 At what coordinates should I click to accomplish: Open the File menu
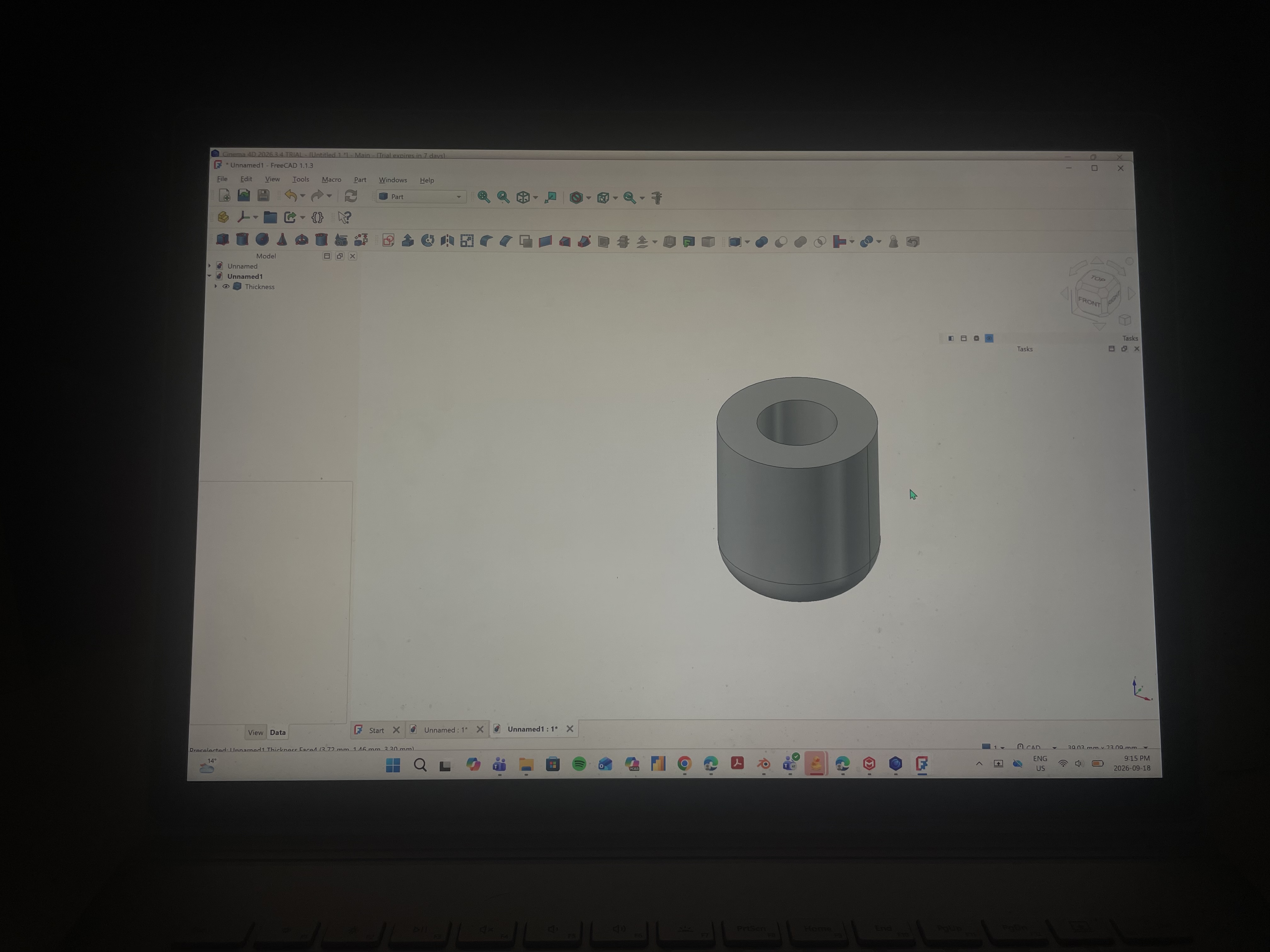[x=222, y=179]
